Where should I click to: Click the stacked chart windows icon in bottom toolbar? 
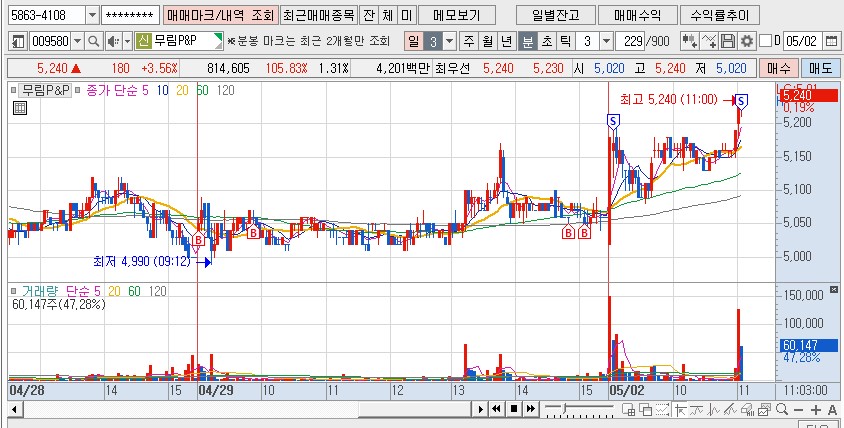(765, 410)
